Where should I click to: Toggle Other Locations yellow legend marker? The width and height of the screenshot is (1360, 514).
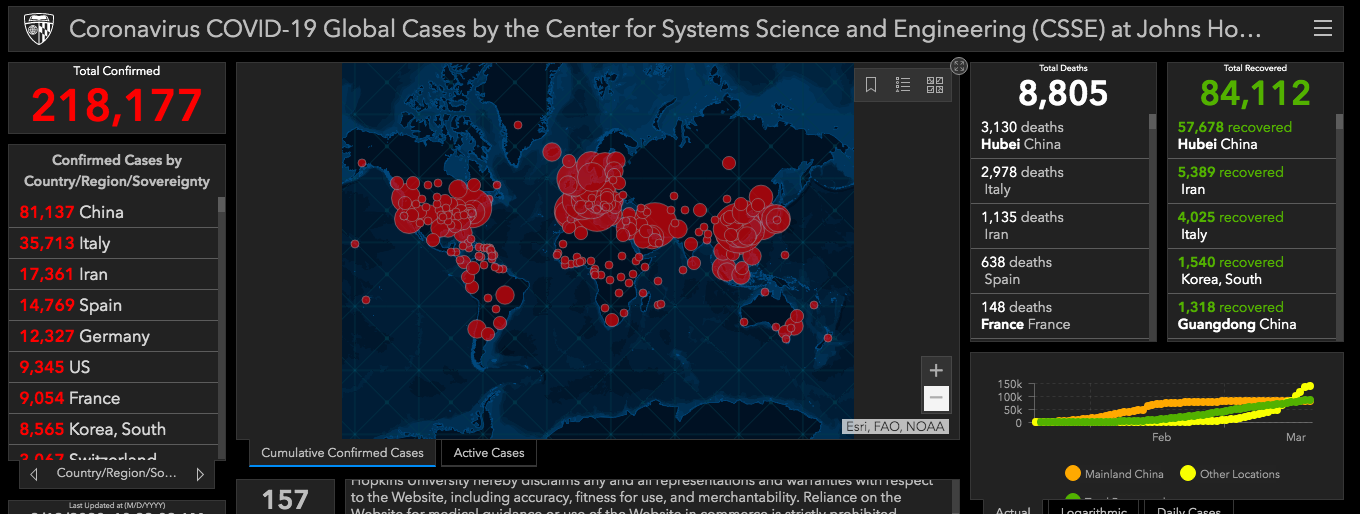point(1187,474)
